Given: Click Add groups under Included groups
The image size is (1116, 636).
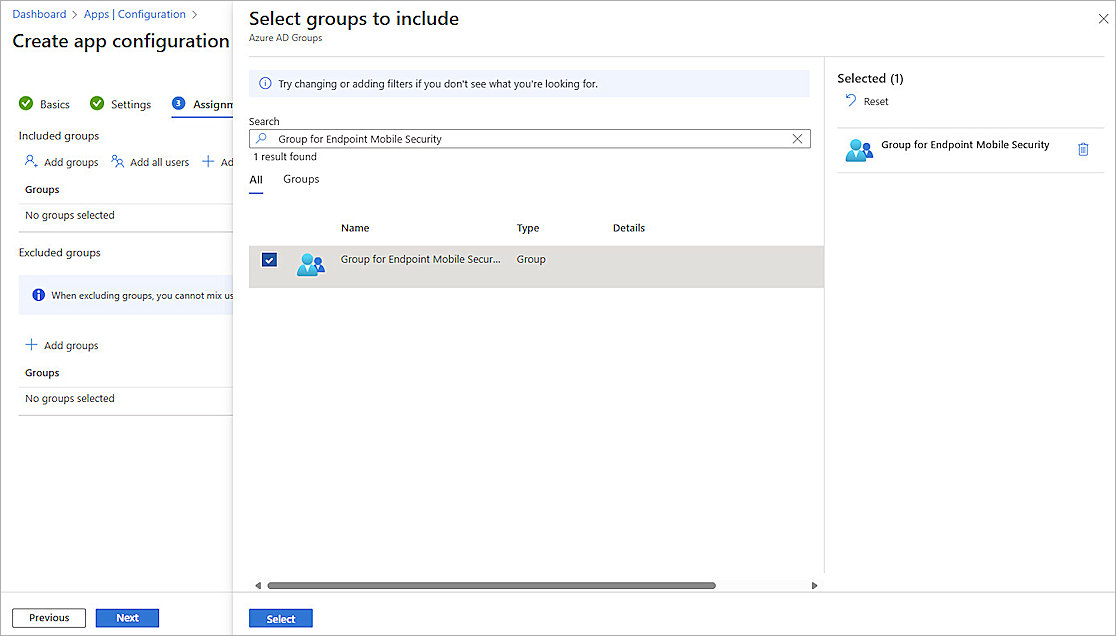Looking at the screenshot, I should pyautogui.click(x=61, y=162).
